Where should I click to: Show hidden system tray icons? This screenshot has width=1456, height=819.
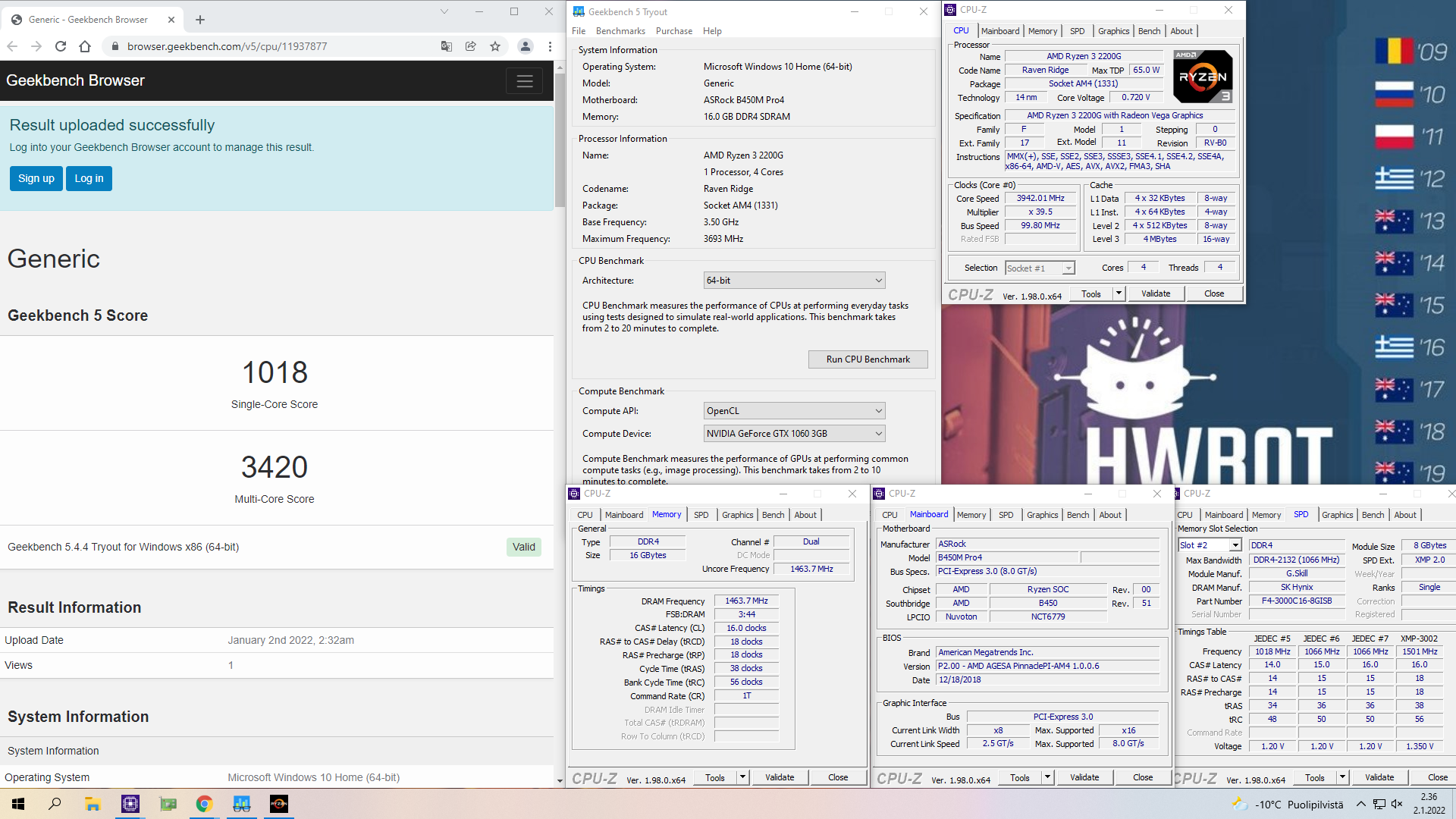coord(1361,804)
